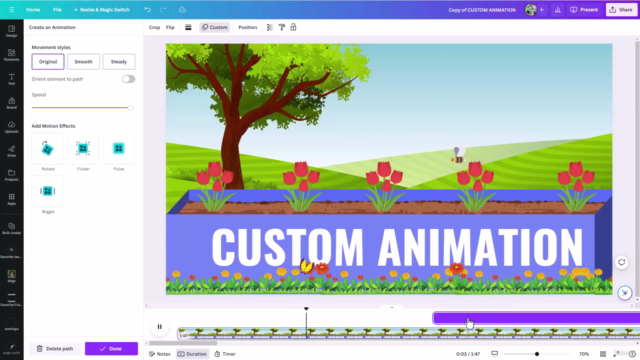
Task: Toggle the Duration button on
Action: pyautogui.click(x=192, y=354)
